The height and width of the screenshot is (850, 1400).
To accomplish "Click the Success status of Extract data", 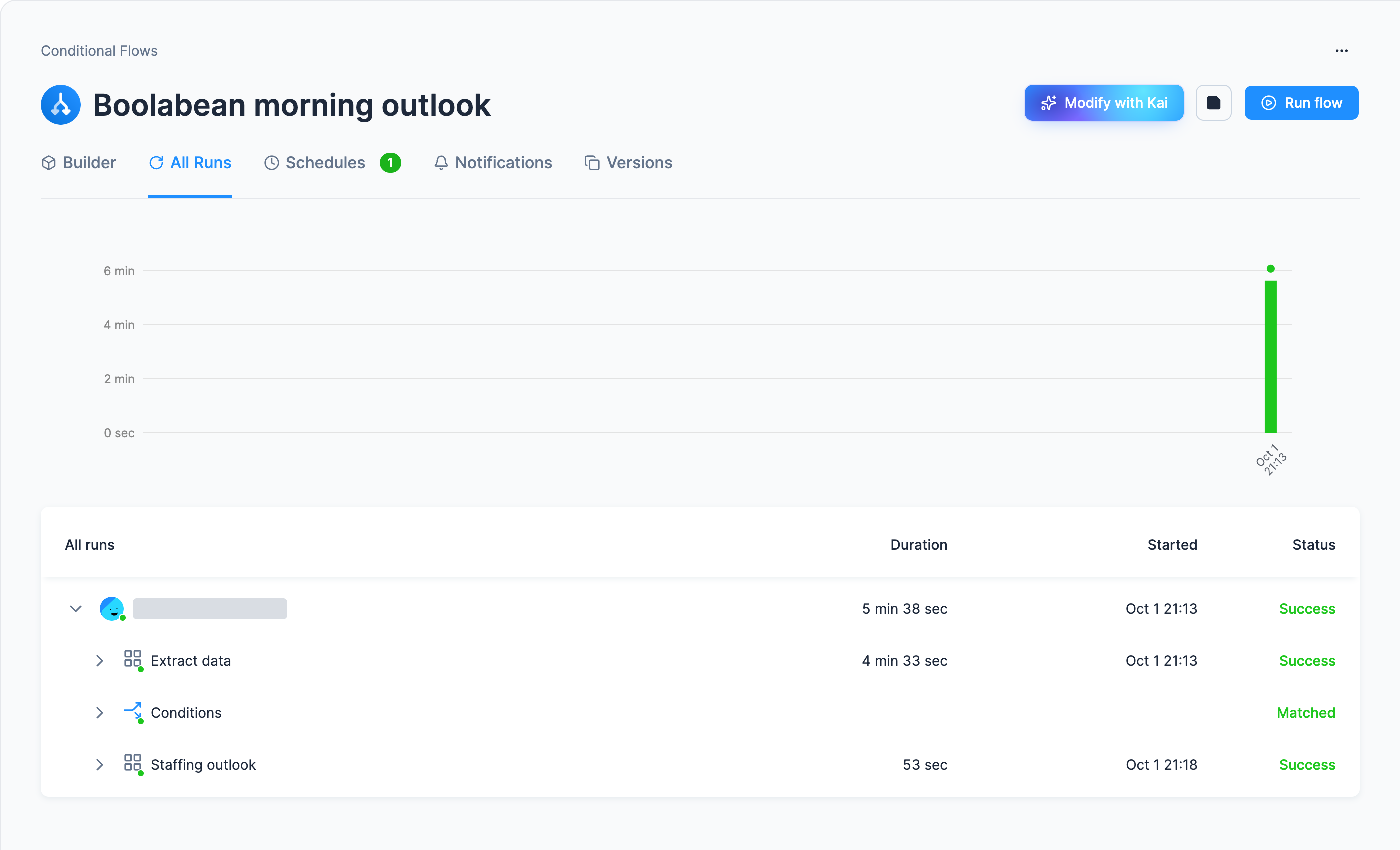I will [1307, 661].
